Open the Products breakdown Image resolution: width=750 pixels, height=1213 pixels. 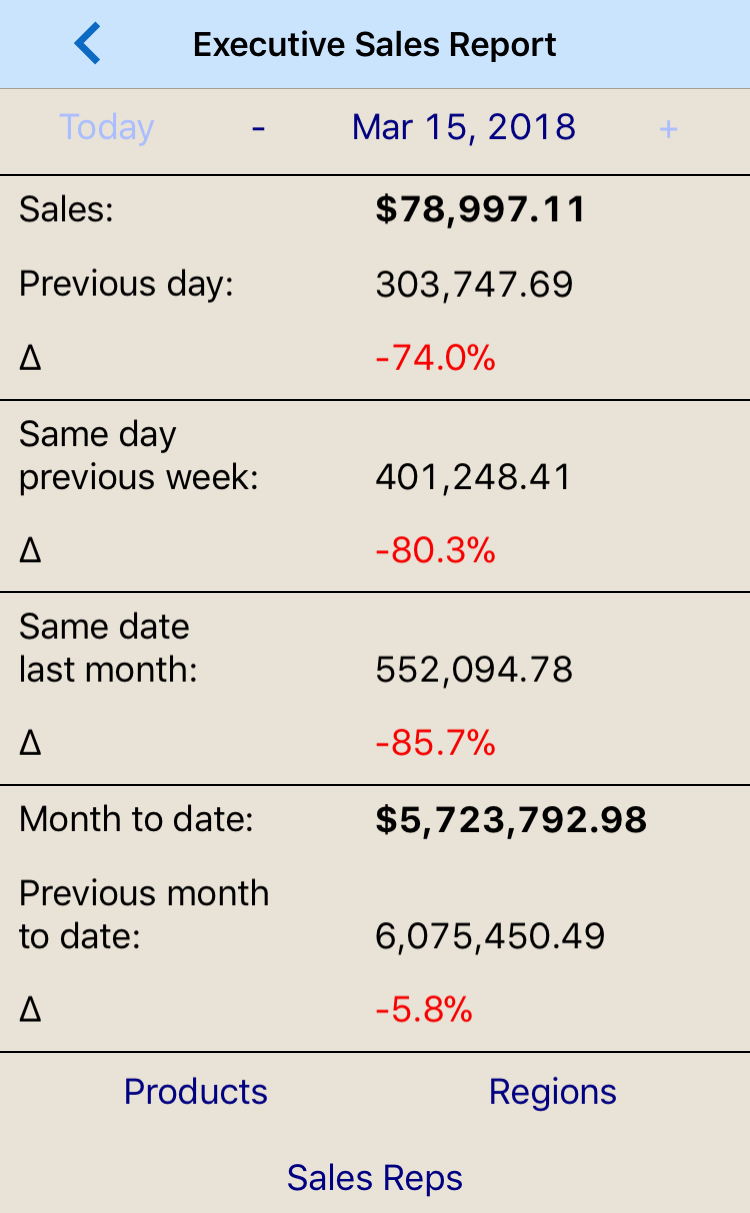click(196, 1091)
